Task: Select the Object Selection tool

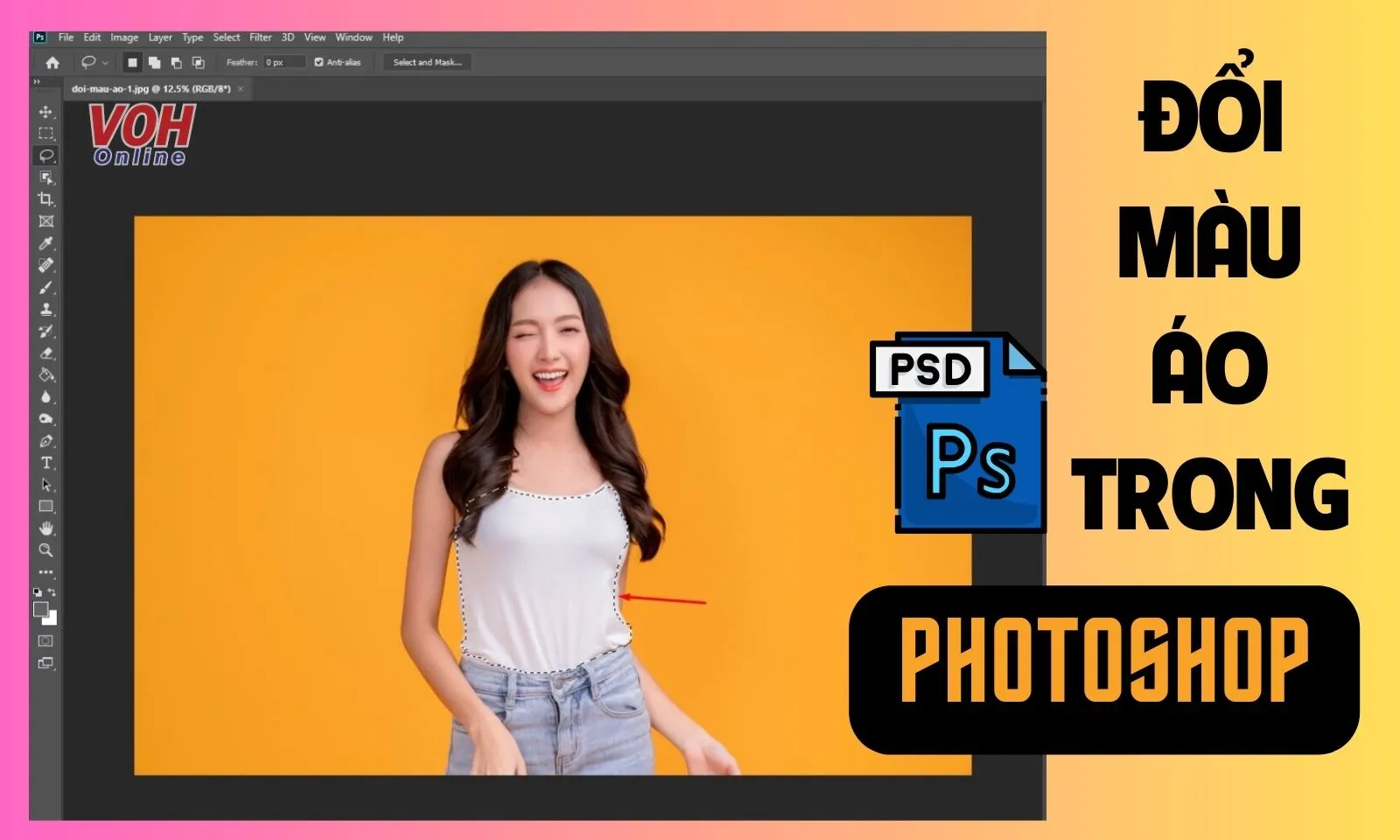Action: 45,178
